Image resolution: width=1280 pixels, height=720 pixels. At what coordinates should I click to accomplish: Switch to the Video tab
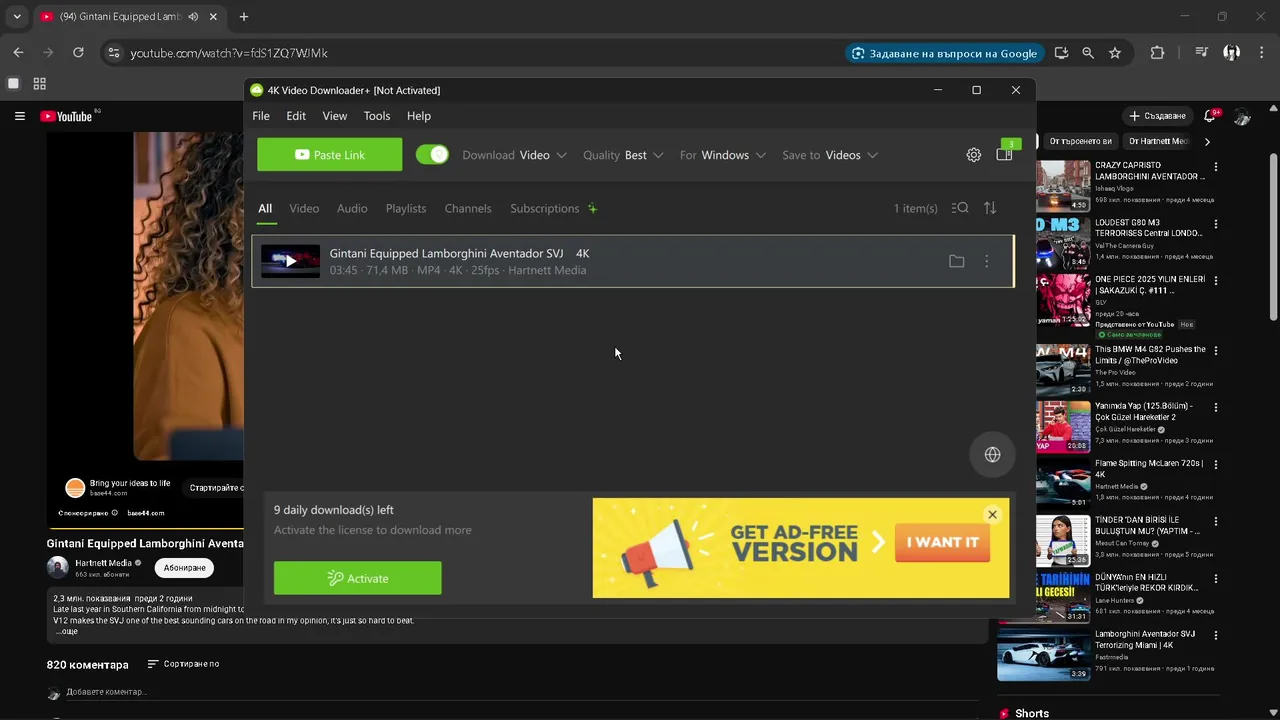point(304,208)
